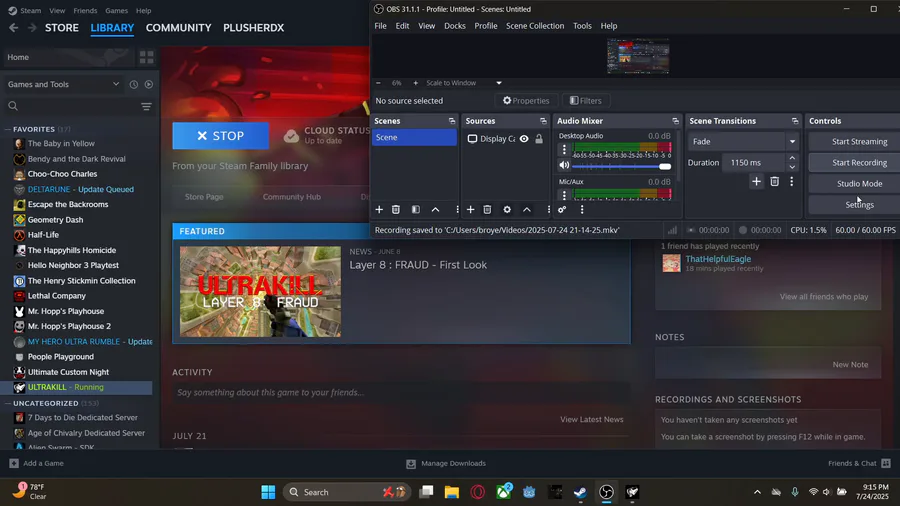Toggle OBS Studio Mode
This screenshot has height=506, width=900.
click(x=859, y=184)
